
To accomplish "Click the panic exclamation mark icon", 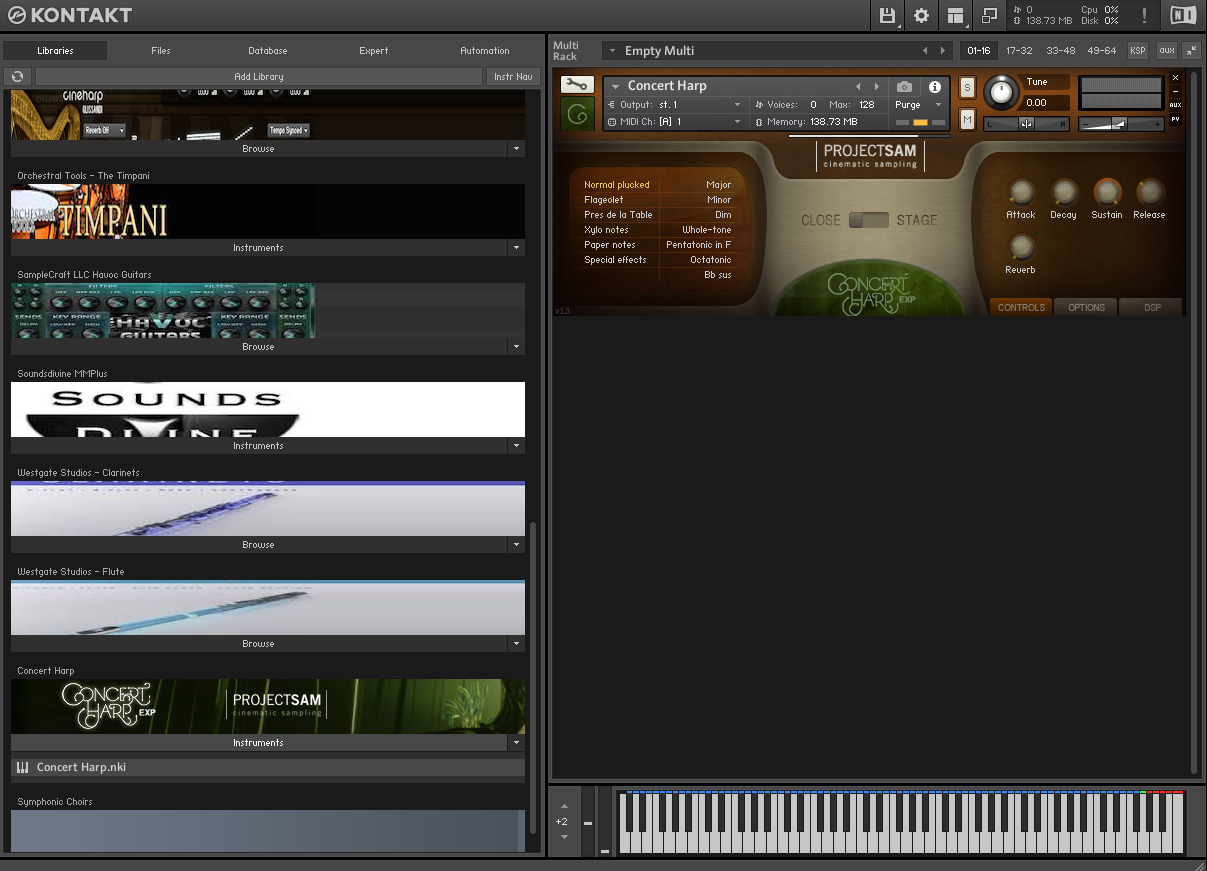I will (x=1144, y=15).
